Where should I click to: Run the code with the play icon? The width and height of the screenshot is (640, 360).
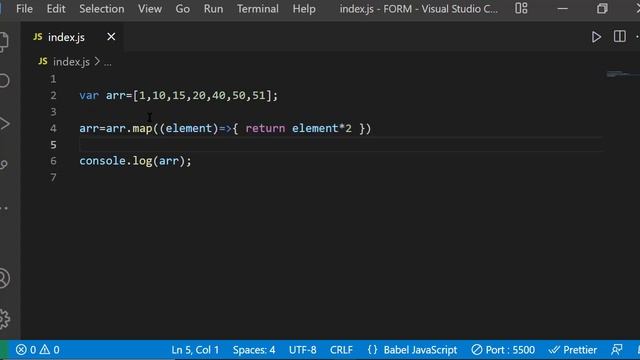596,37
